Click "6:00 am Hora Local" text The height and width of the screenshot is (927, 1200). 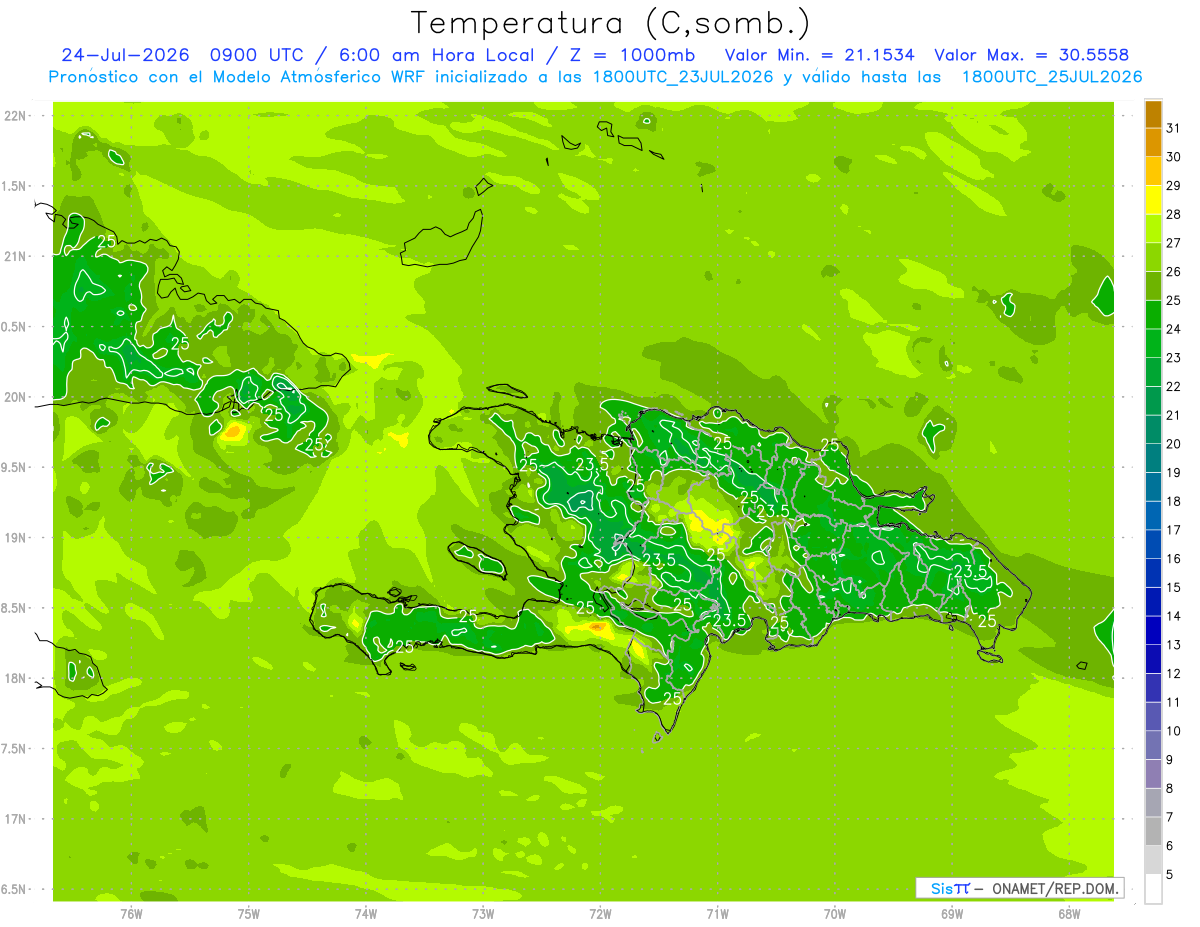point(434,55)
